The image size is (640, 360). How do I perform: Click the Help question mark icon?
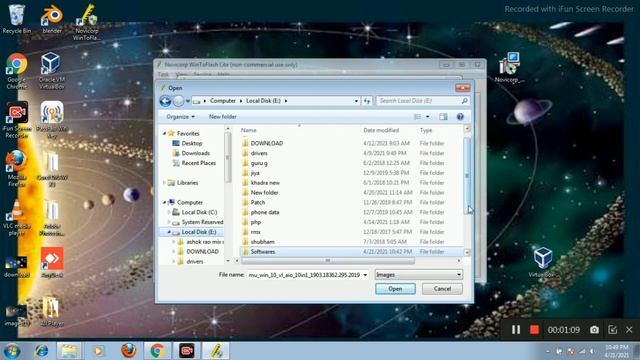[460, 117]
